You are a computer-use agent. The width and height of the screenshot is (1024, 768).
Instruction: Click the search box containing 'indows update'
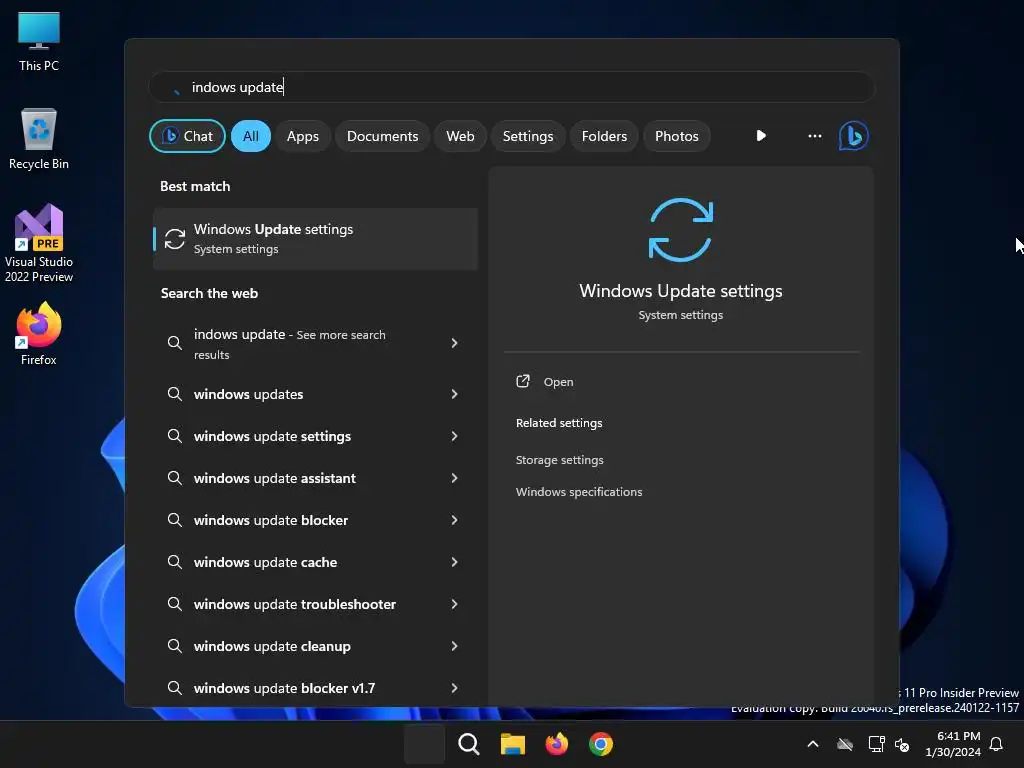pos(511,87)
